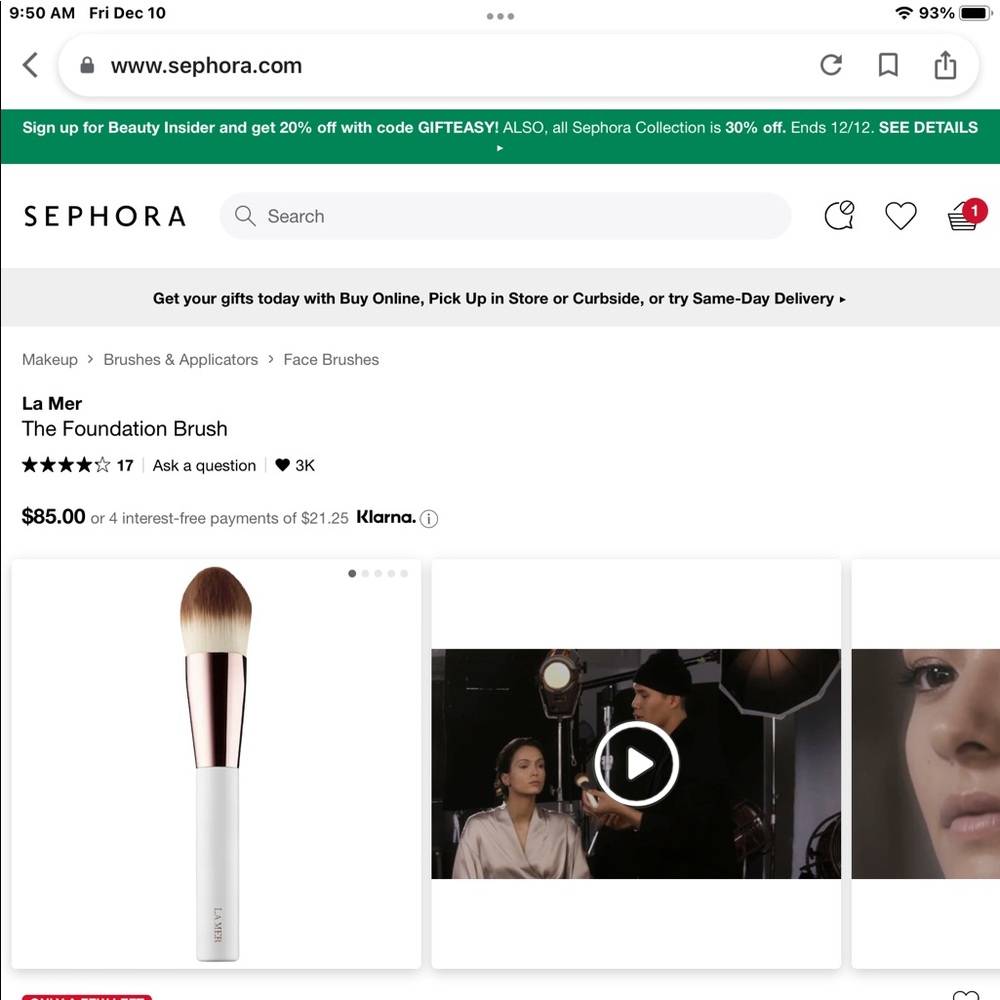Reload the sephora.com page

pyautogui.click(x=830, y=65)
